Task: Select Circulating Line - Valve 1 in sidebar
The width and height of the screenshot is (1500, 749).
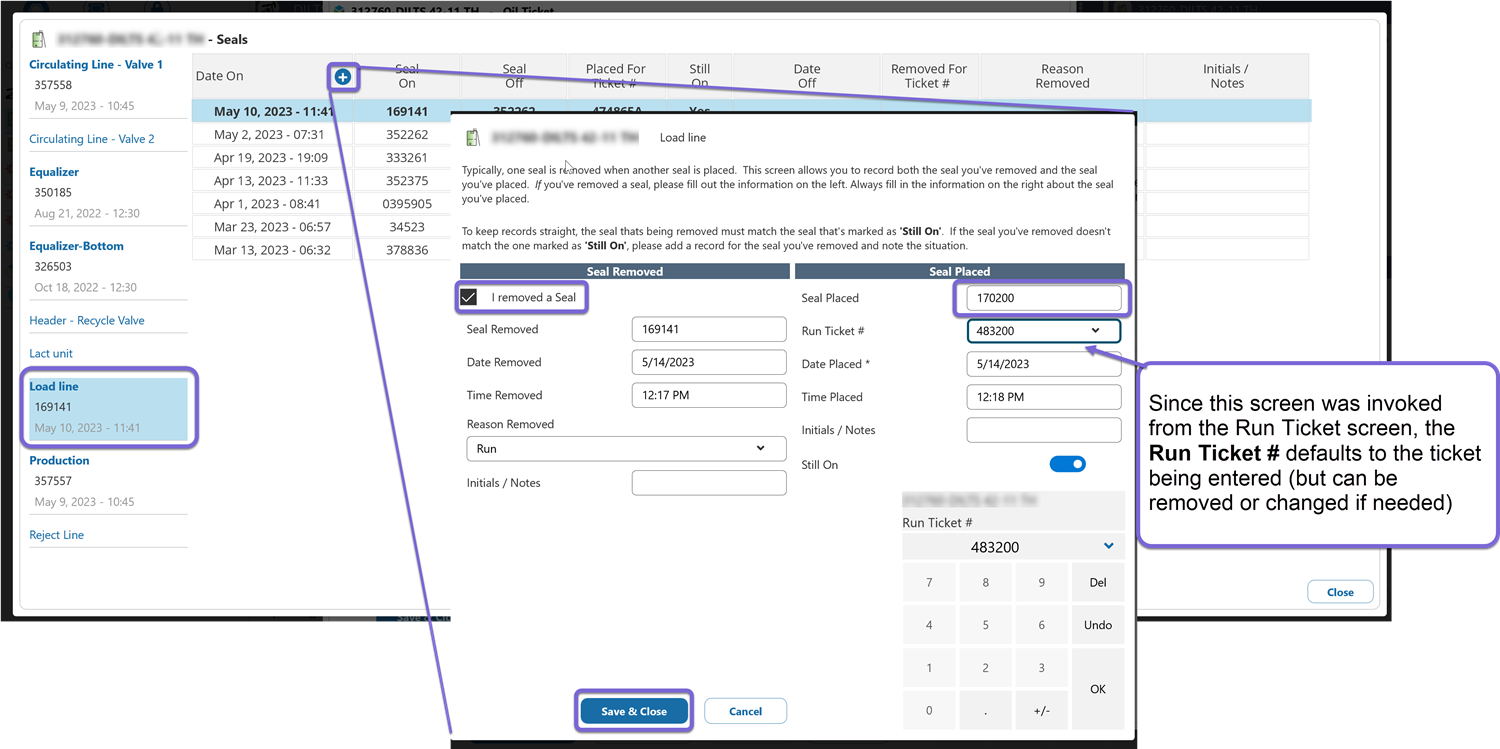Action: [x=96, y=64]
